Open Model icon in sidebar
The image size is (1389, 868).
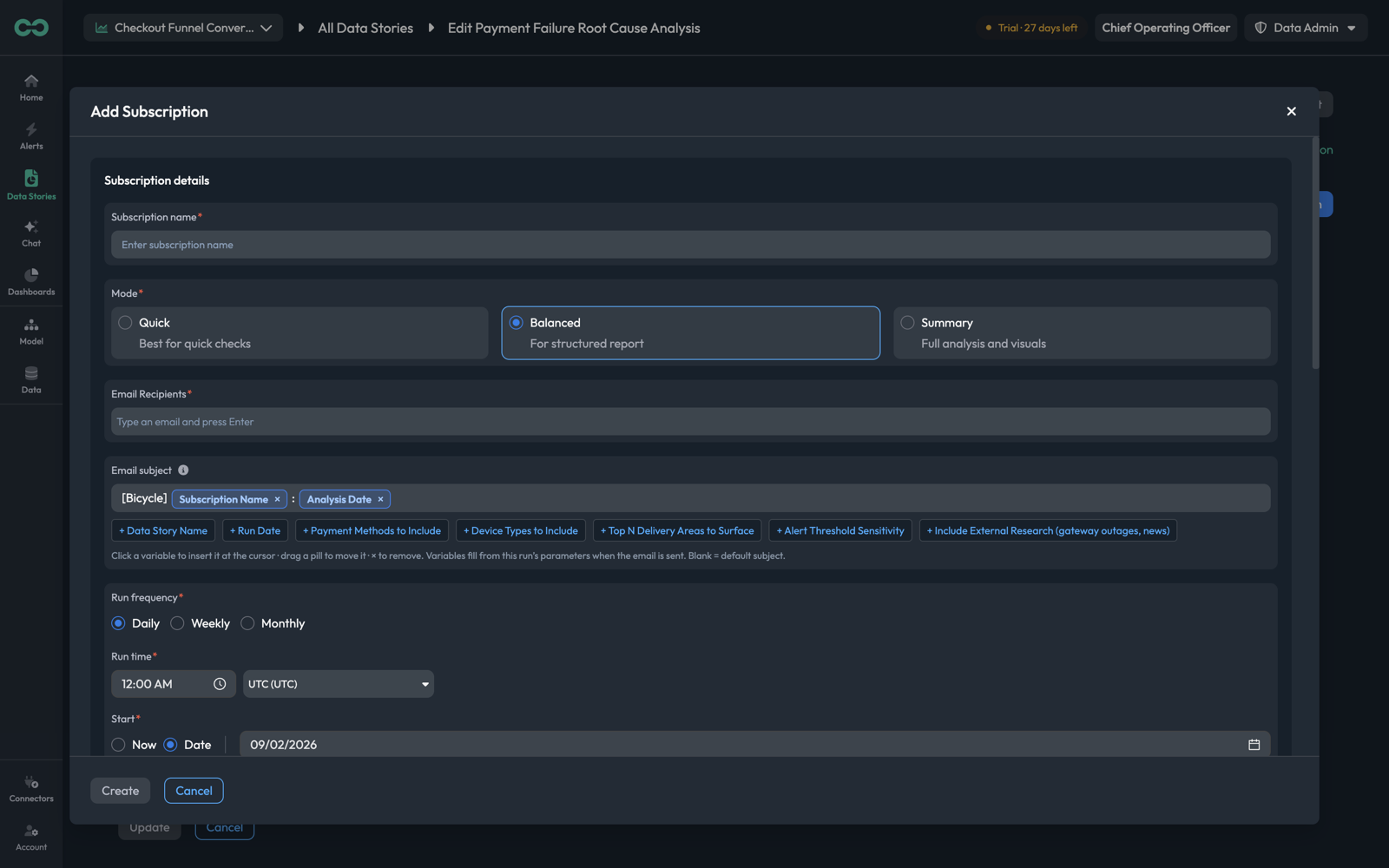tap(31, 325)
